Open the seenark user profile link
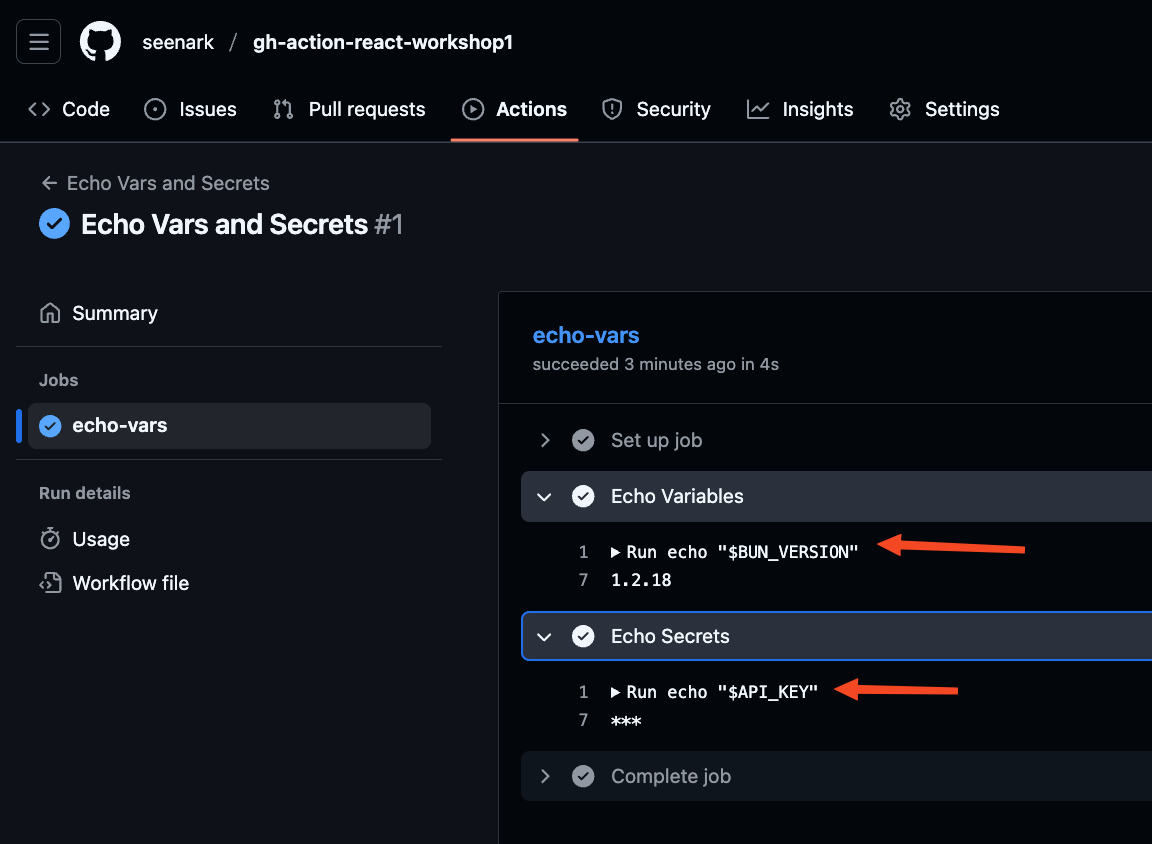 178,43
